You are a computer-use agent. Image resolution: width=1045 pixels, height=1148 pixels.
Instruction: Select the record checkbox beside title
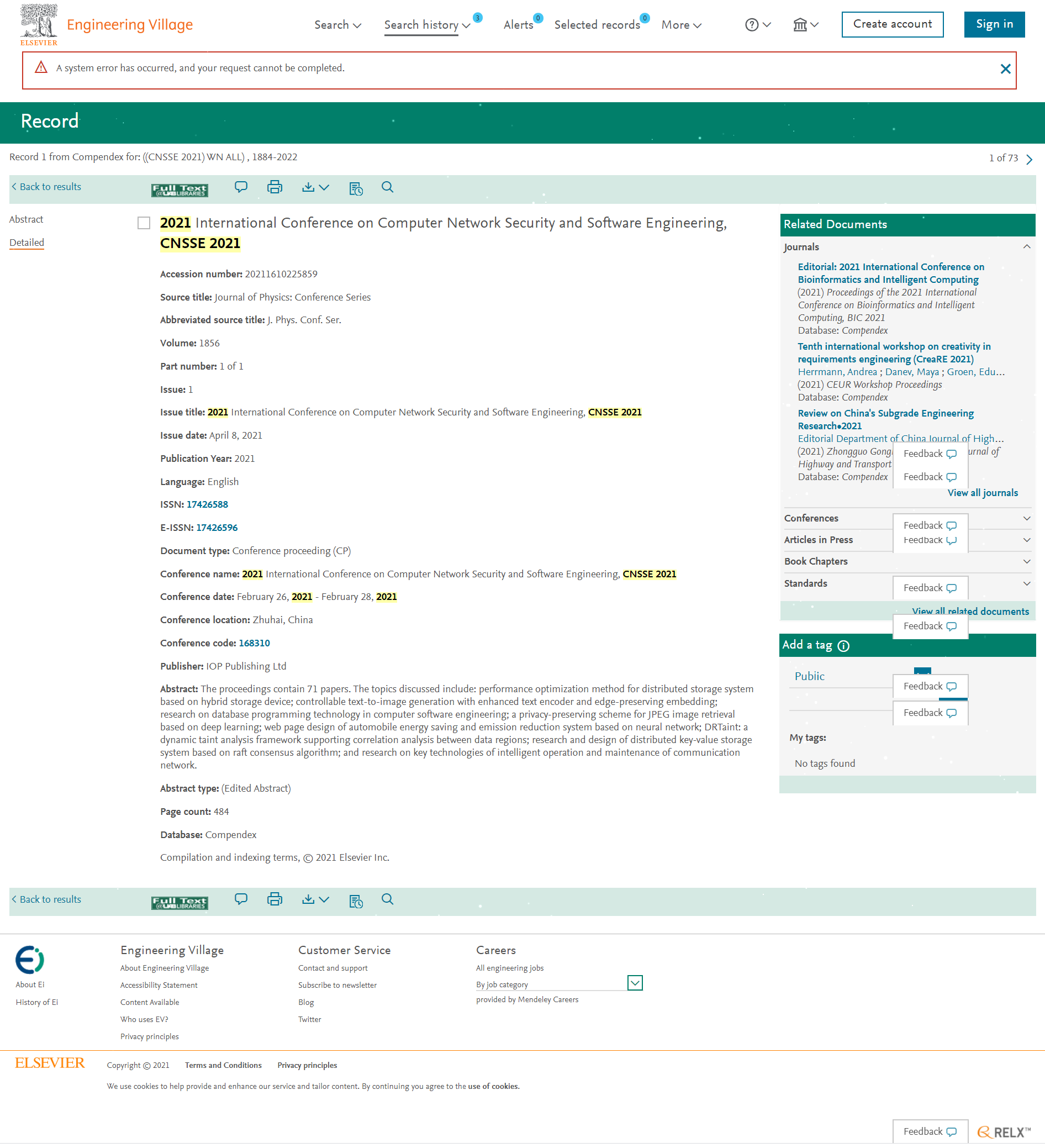(144, 223)
